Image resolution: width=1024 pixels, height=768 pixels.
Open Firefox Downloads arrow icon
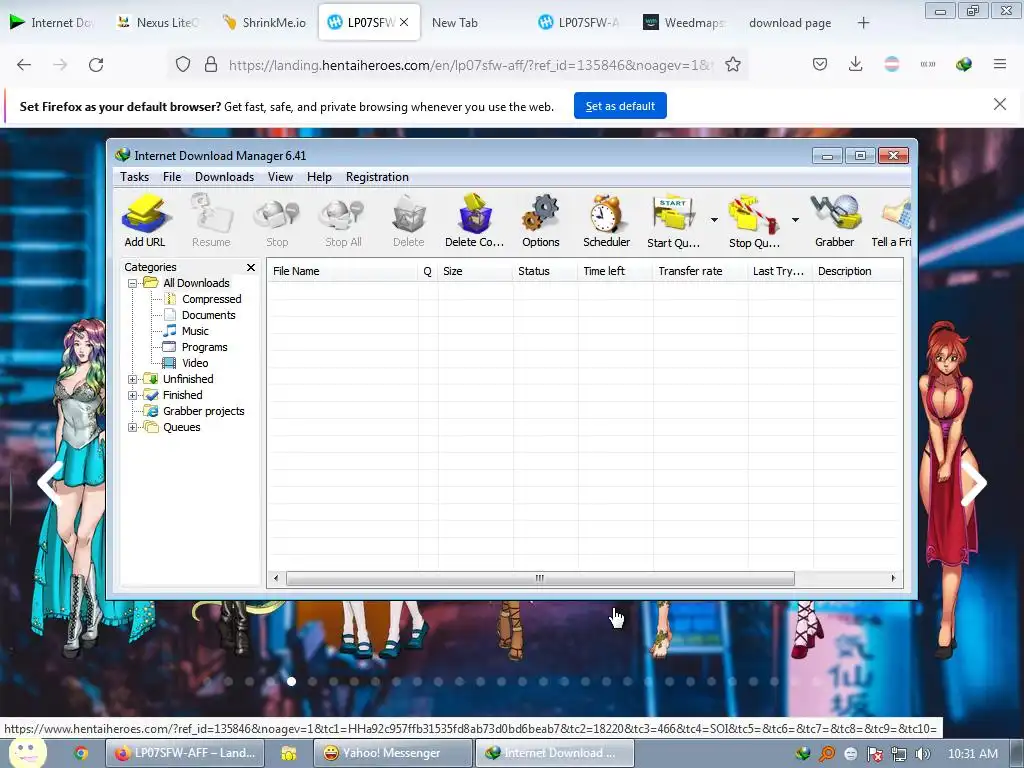856,64
